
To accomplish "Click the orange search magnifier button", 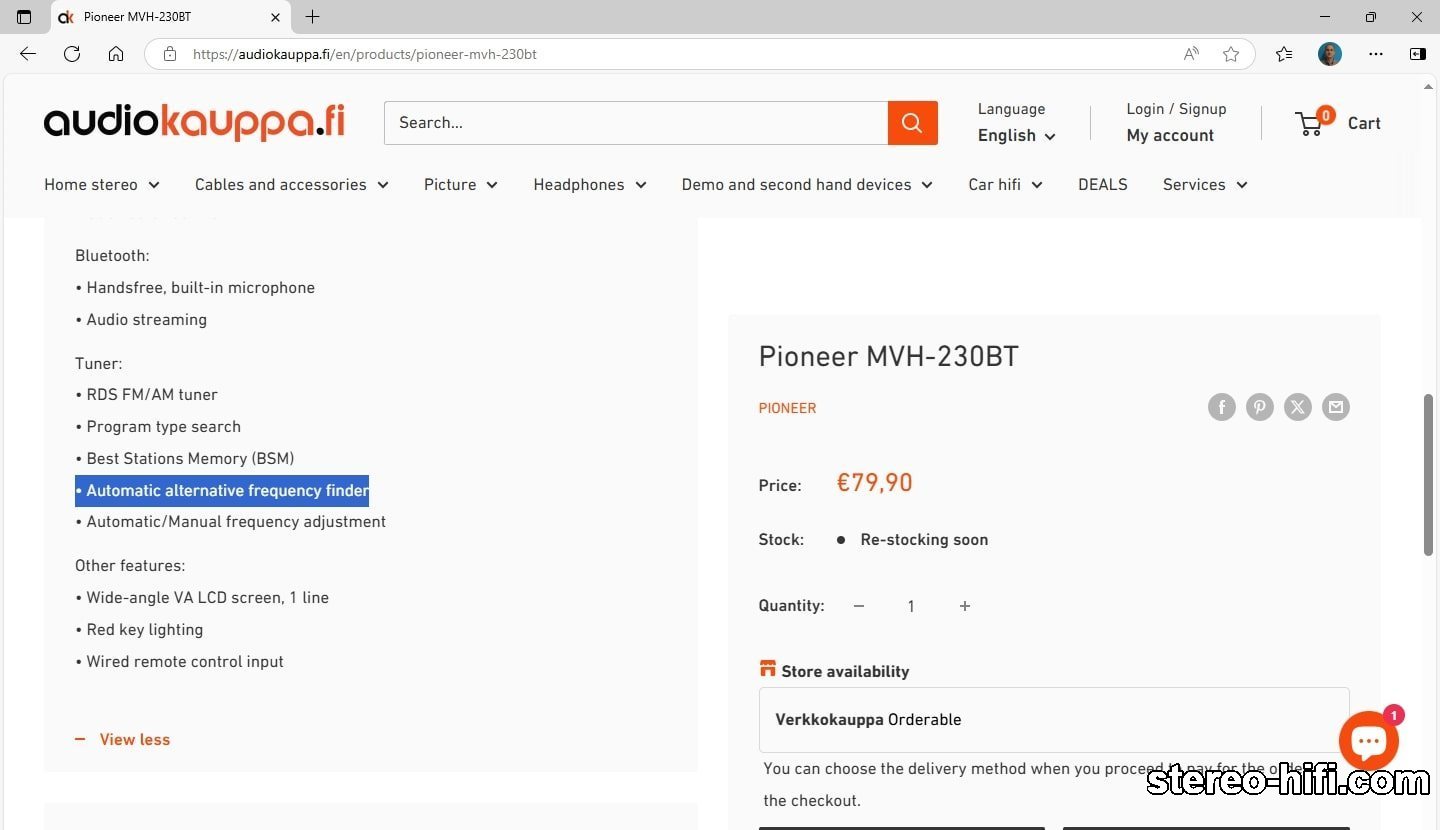I will pyautogui.click(x=912, y=123).
